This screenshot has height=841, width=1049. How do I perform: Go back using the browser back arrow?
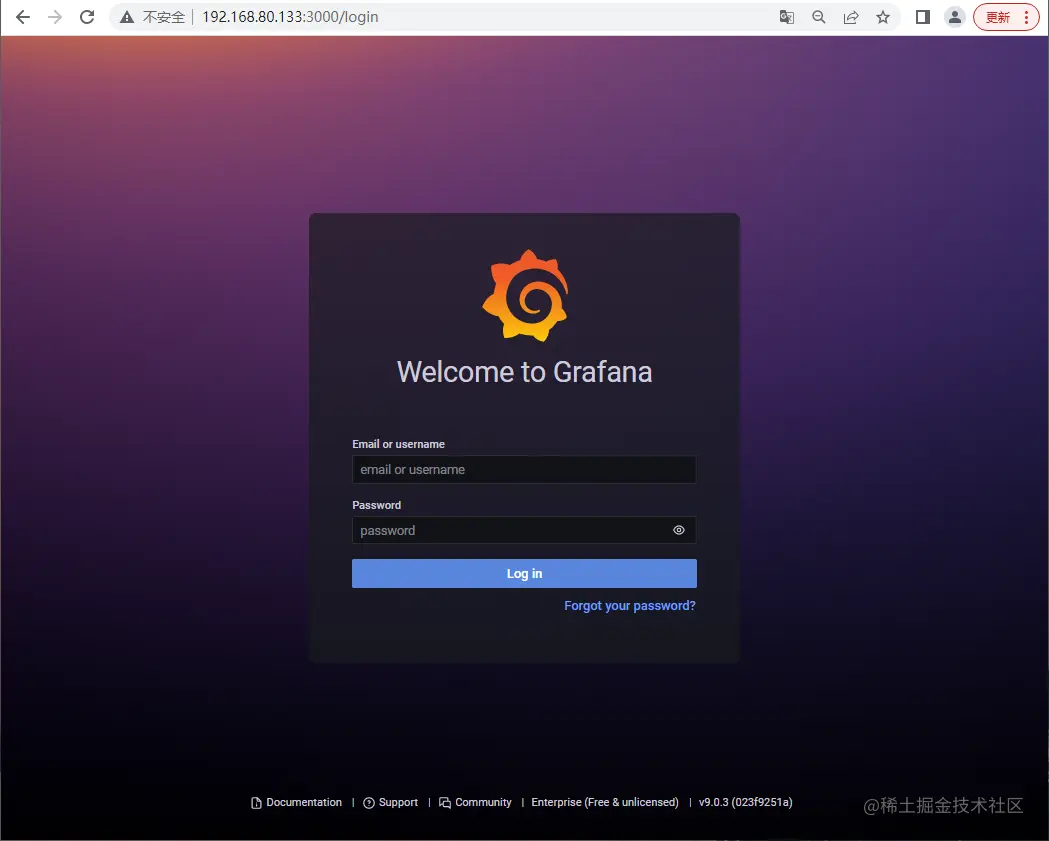tap(23, 17)
